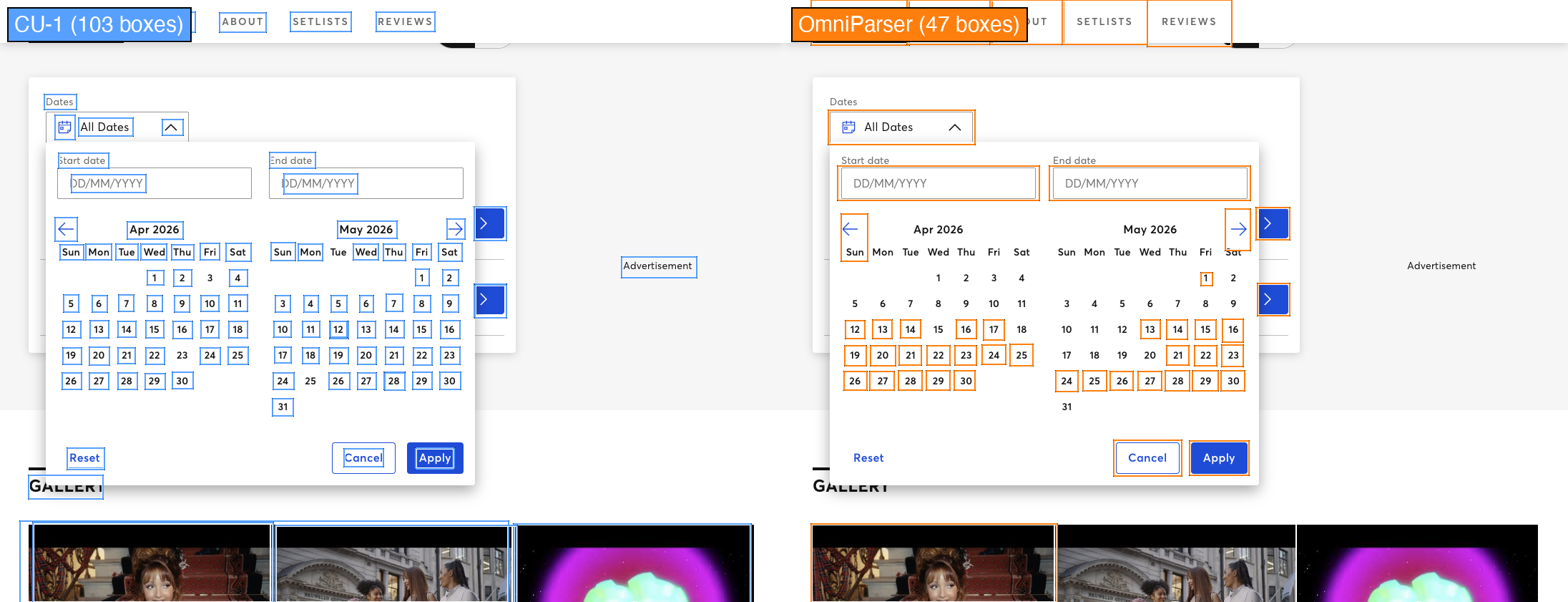Select May 9 in OmniParser panel calendar
This screenshot has height=602, width=1568.
tap(1233, 304)
